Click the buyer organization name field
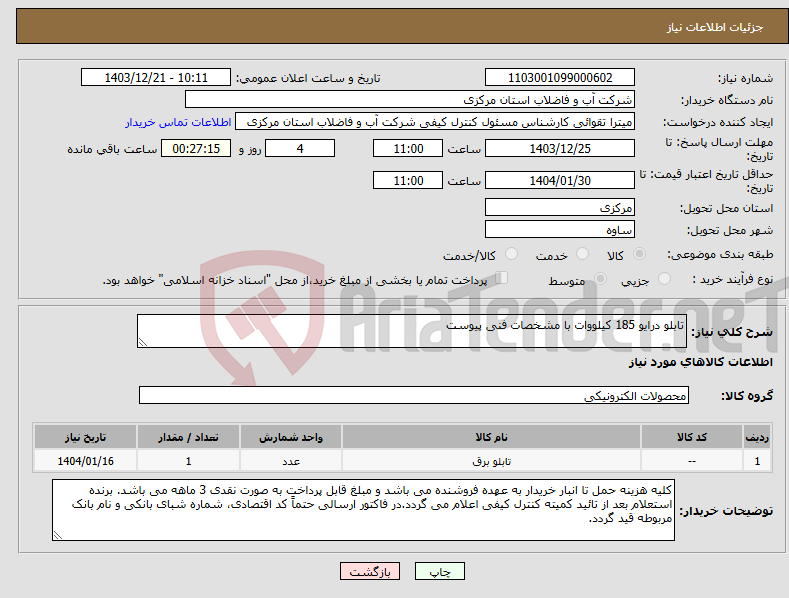 pyautogui.click(x=410, y=100)
